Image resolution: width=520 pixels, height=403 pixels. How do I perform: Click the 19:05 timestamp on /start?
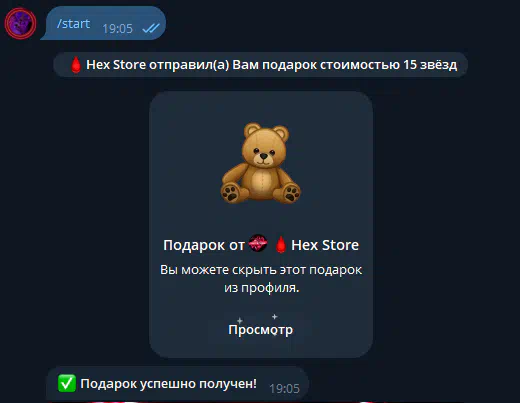(117, 29)
